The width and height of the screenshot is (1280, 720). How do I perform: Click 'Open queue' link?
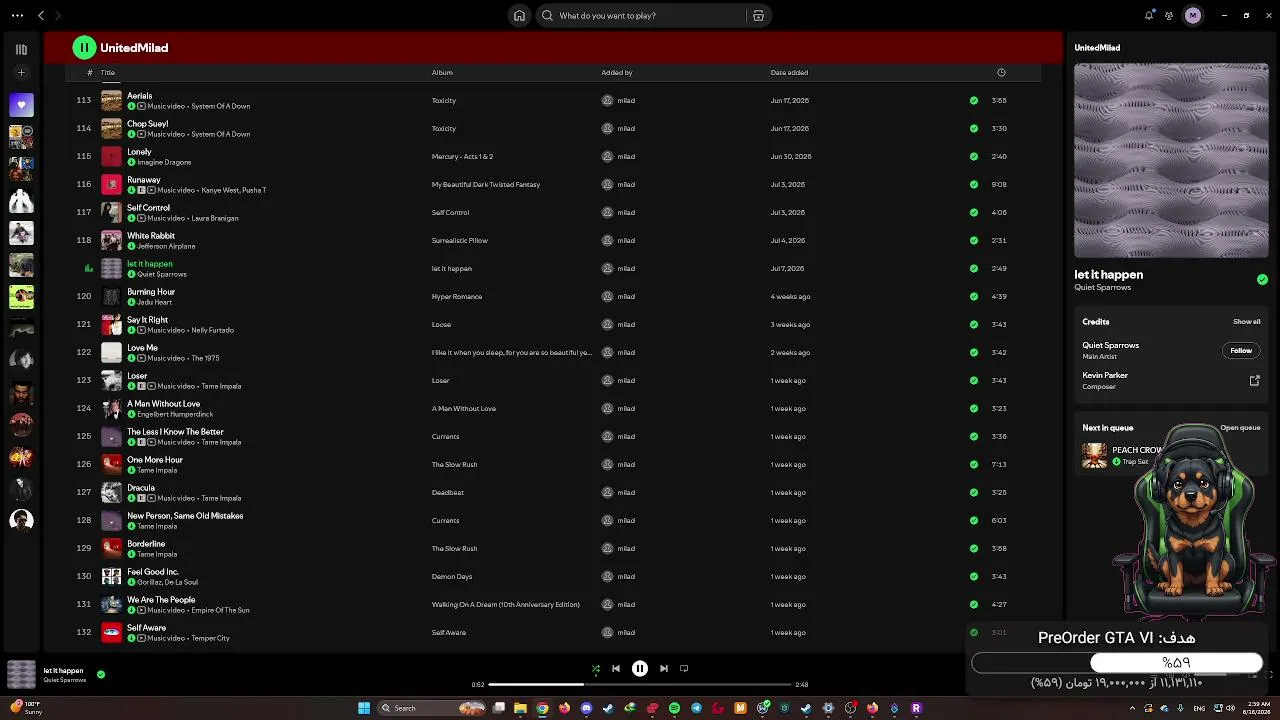tap(1240, 428)
